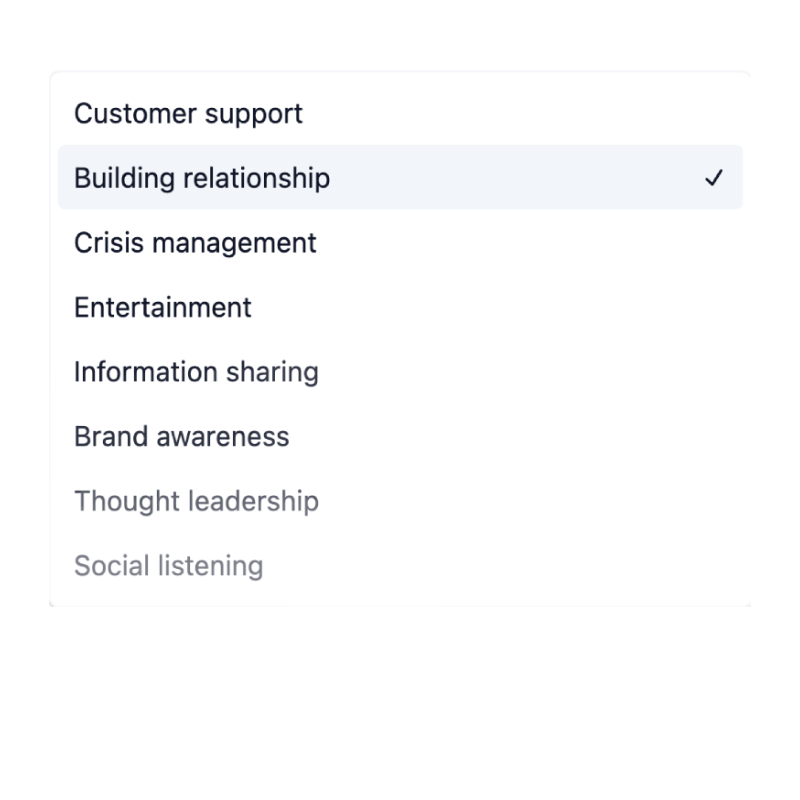Click the highlighted selected option row
The height and width of the screenshot is (800, 800).
pos(400,178)
